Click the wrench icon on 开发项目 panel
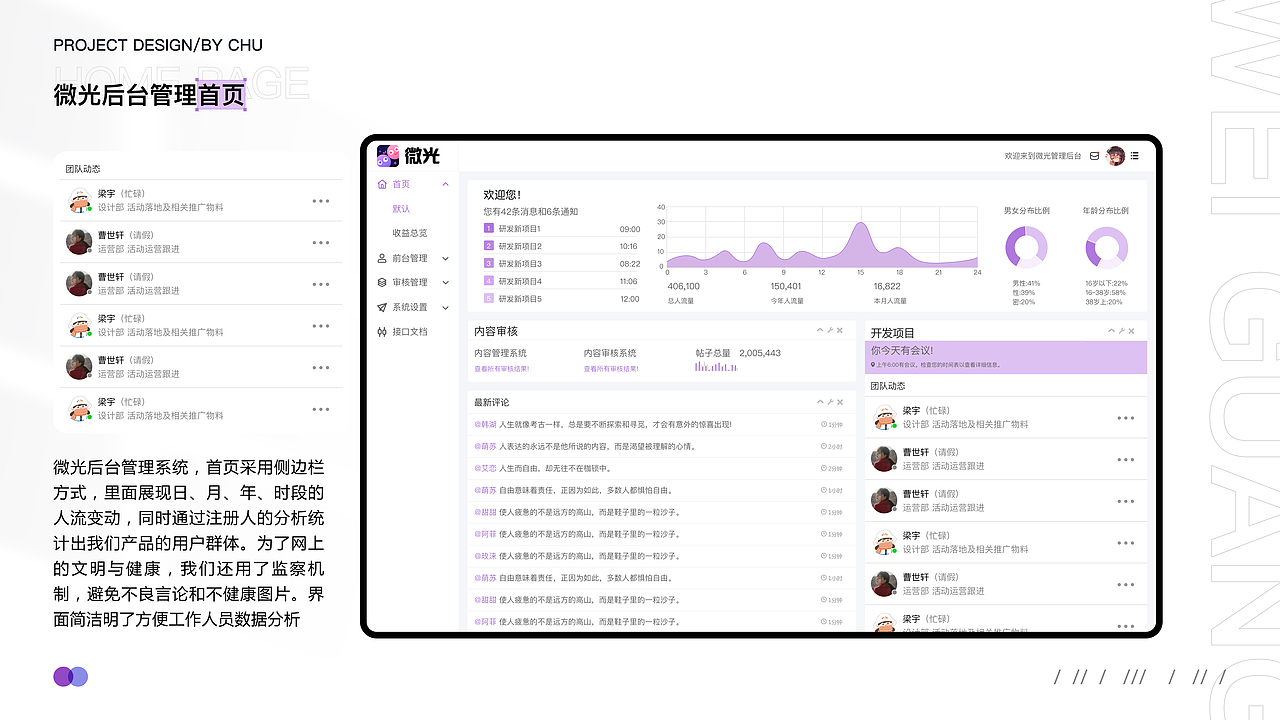Screen dimensions: 1280x720 tap(1122, 331)
